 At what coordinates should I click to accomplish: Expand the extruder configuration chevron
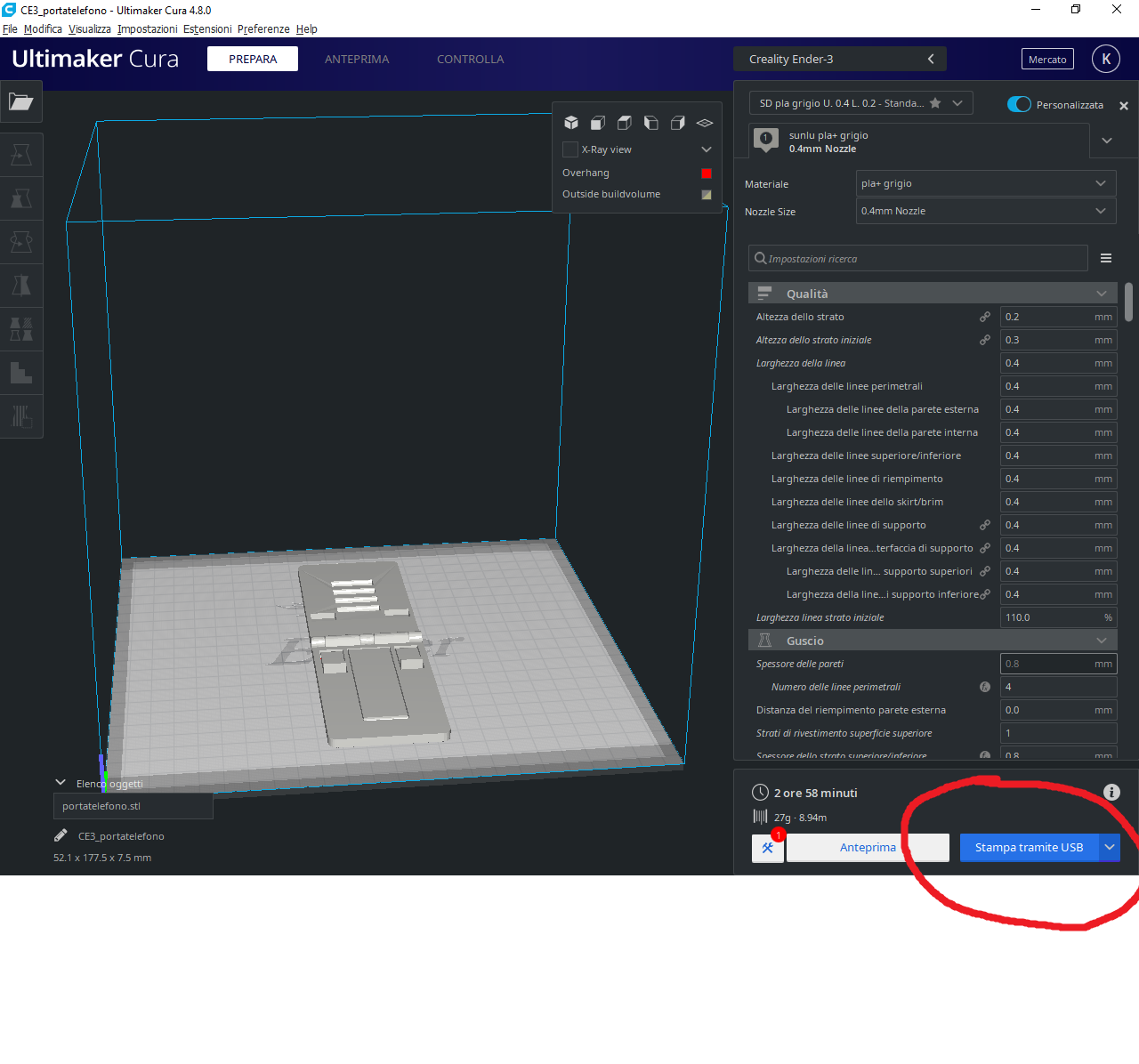pos(1107,141)
